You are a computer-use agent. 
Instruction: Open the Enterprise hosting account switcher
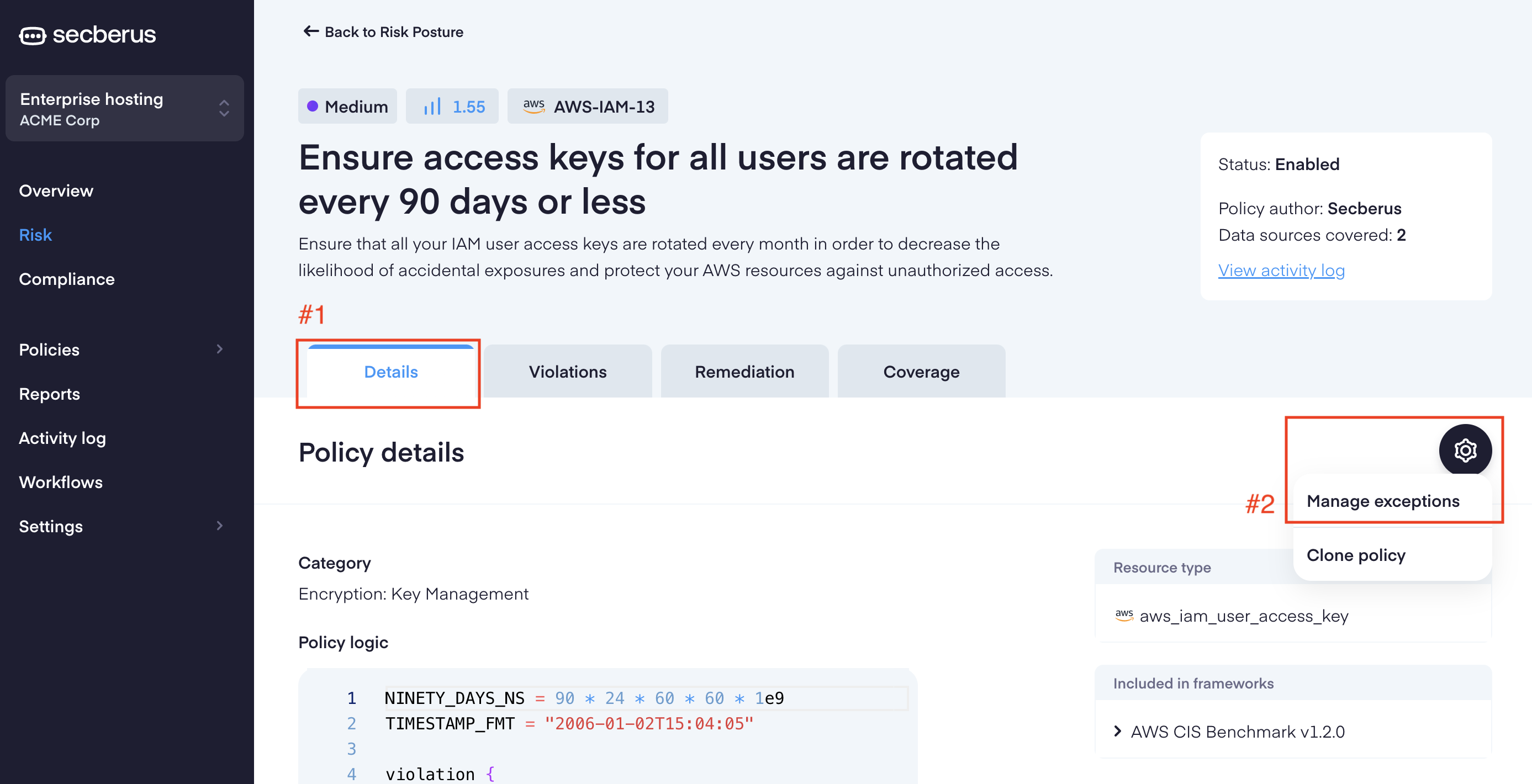click(124, 108)
